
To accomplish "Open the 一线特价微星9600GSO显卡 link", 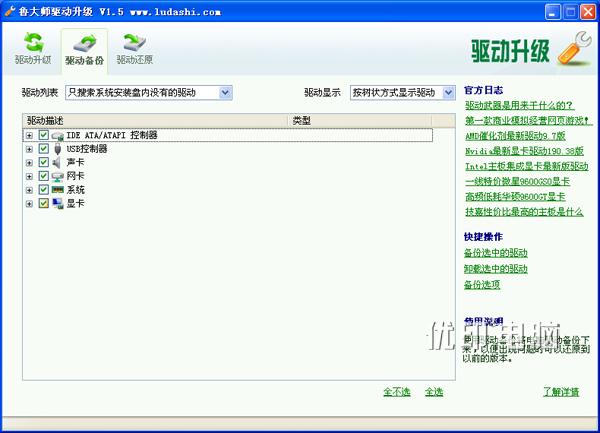I will pos(517,181).
